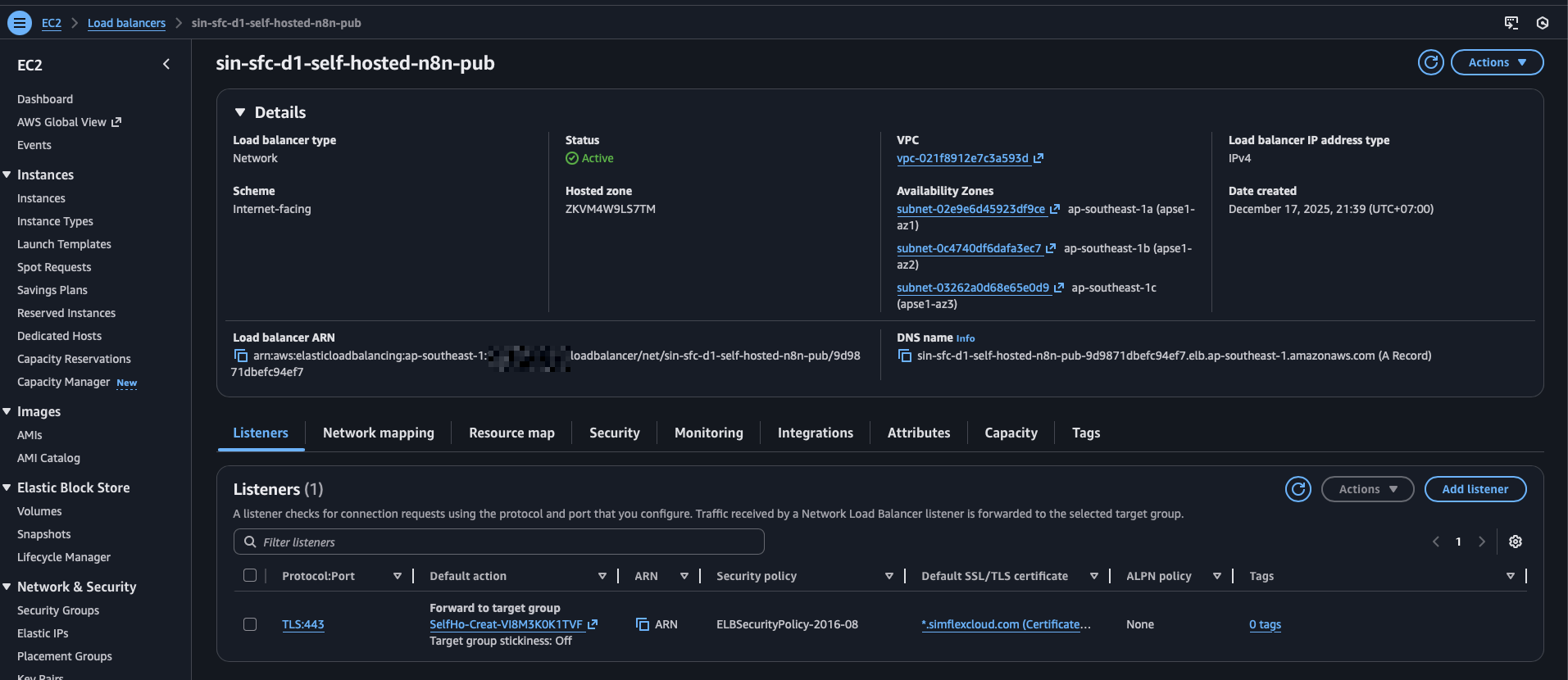Viewport: 1568px width, 680px height.
Task: Collapse the Images sidebar group
Action: 7,411
